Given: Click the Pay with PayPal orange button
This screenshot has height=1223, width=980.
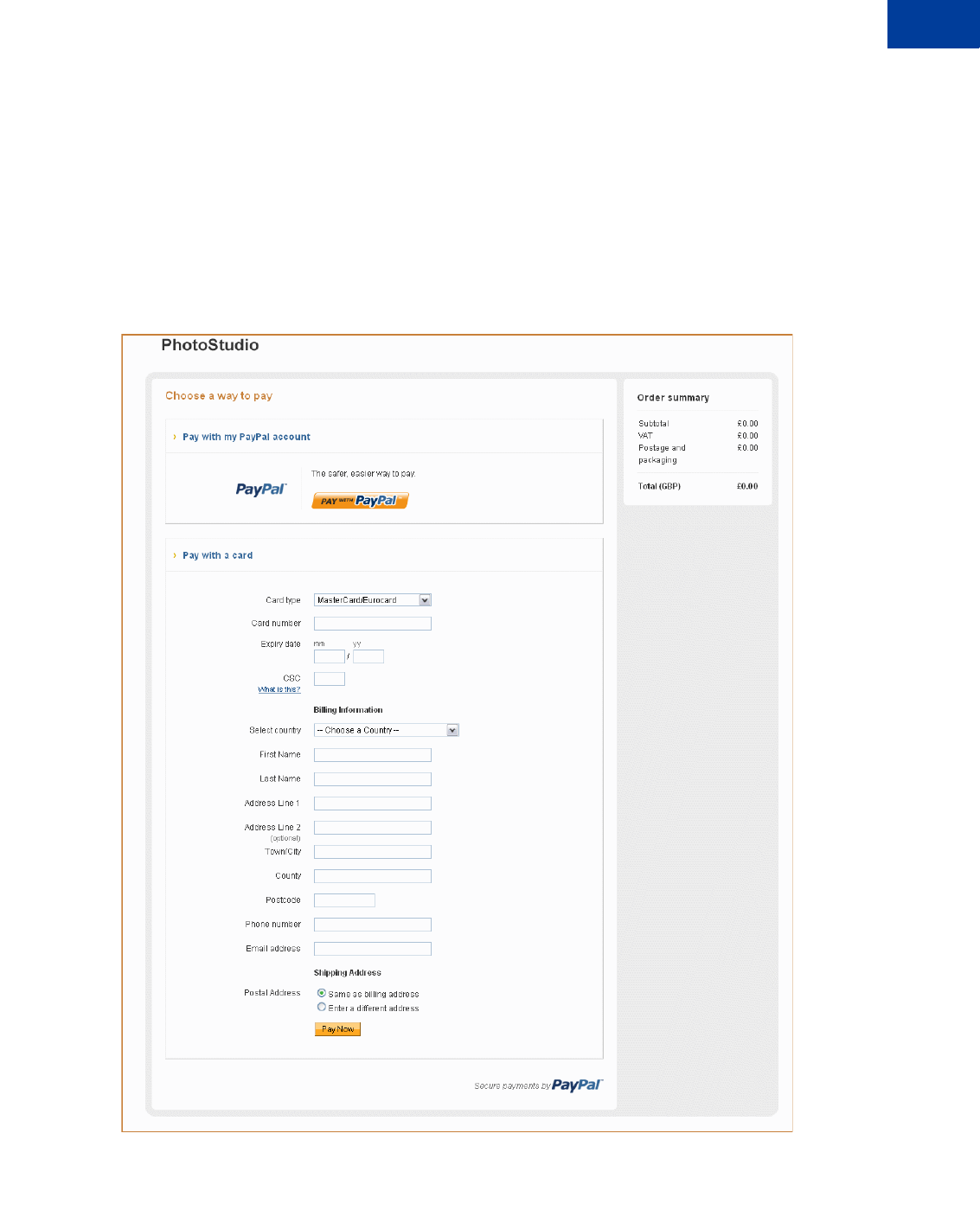Looking at the screenshot, I should (x=360, y=501).
